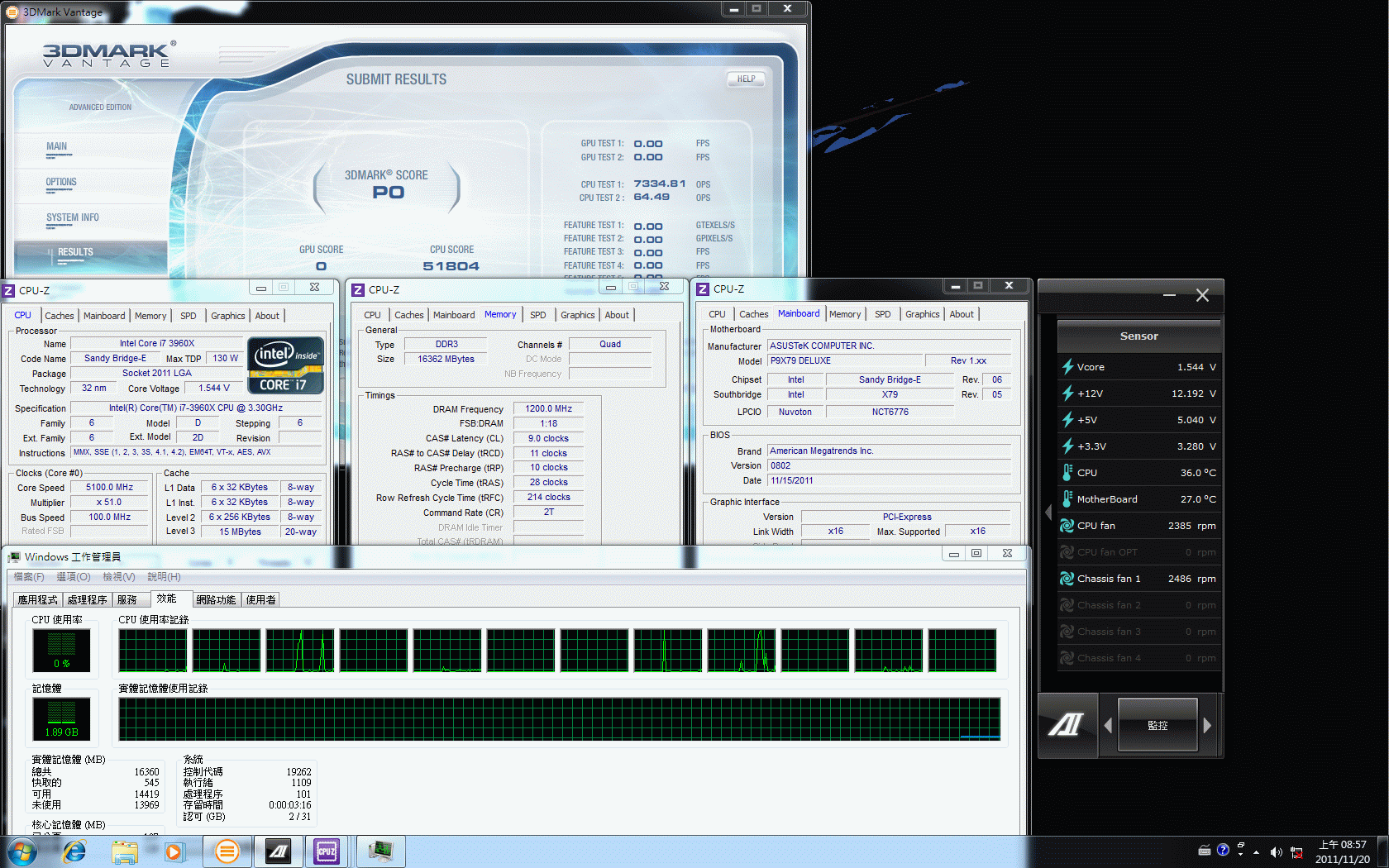Click the BIOS version 0802 field

(x=890, y=465)
